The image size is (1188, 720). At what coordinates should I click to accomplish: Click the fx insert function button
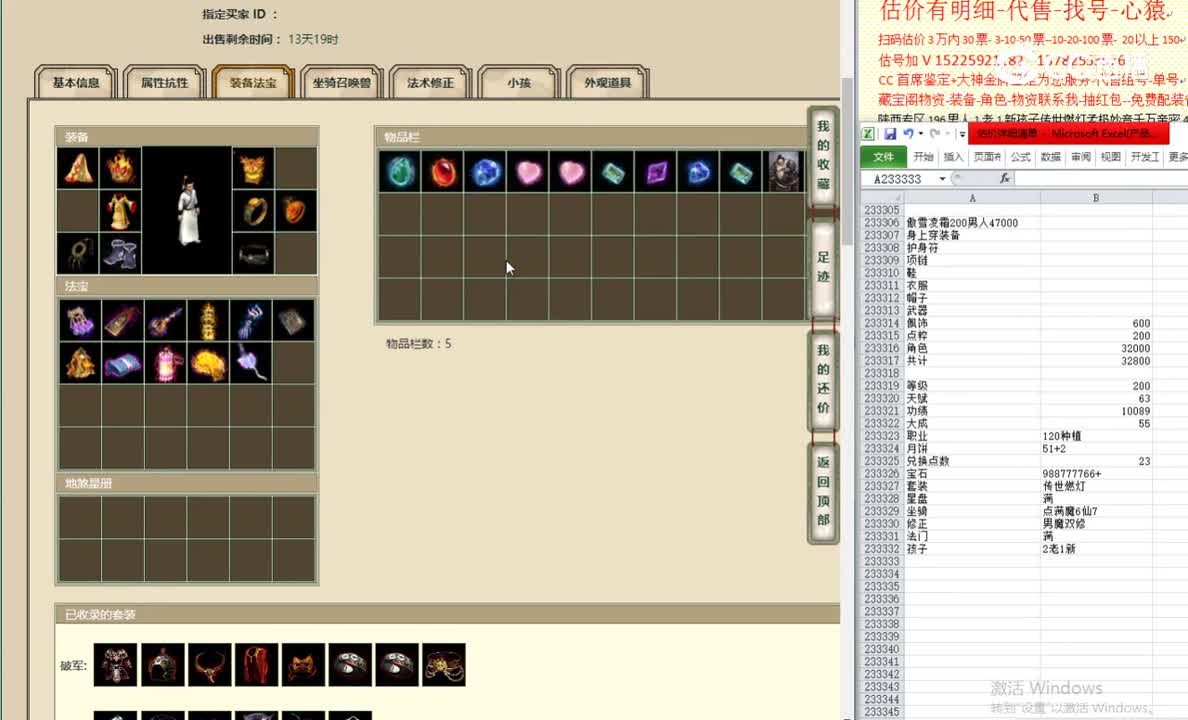(1004, 178)
